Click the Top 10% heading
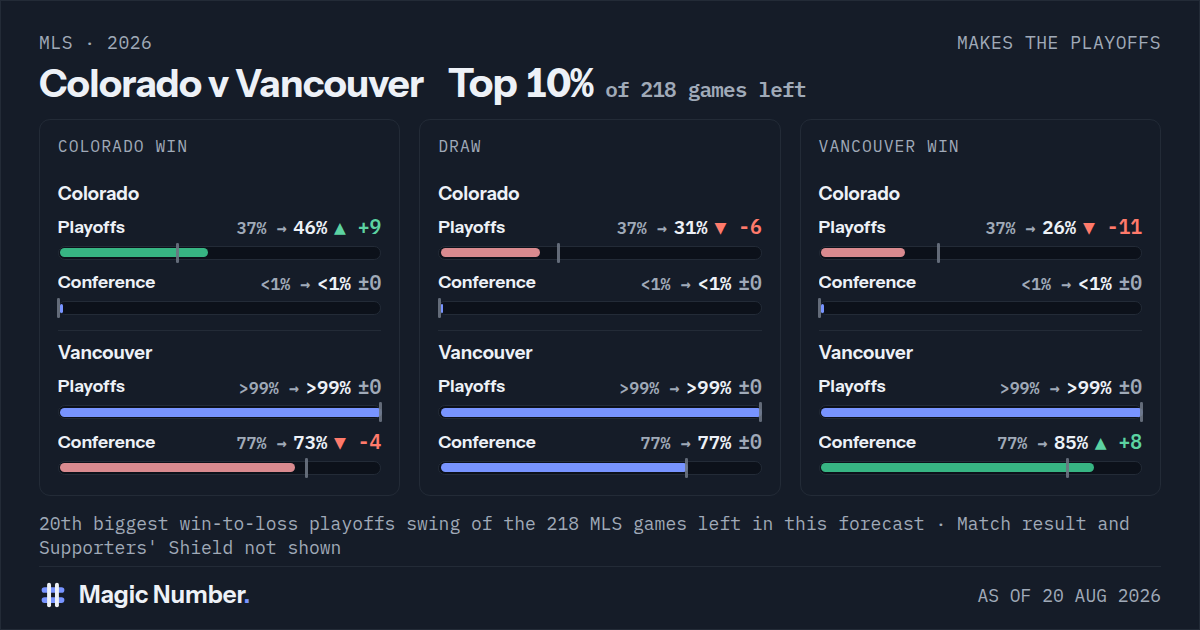The image size is (1200, 630). click(x=521, y=84)
